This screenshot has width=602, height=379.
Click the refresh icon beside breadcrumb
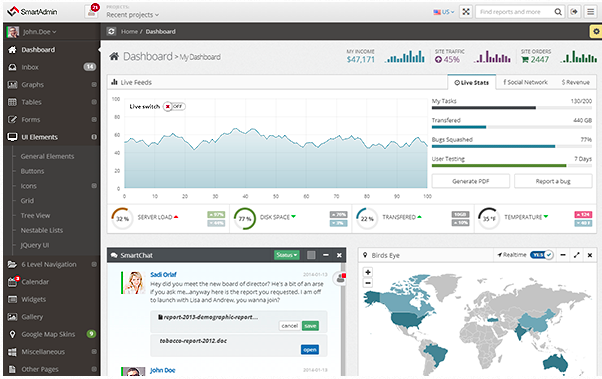pyautogui.click(x=111, y=31)
